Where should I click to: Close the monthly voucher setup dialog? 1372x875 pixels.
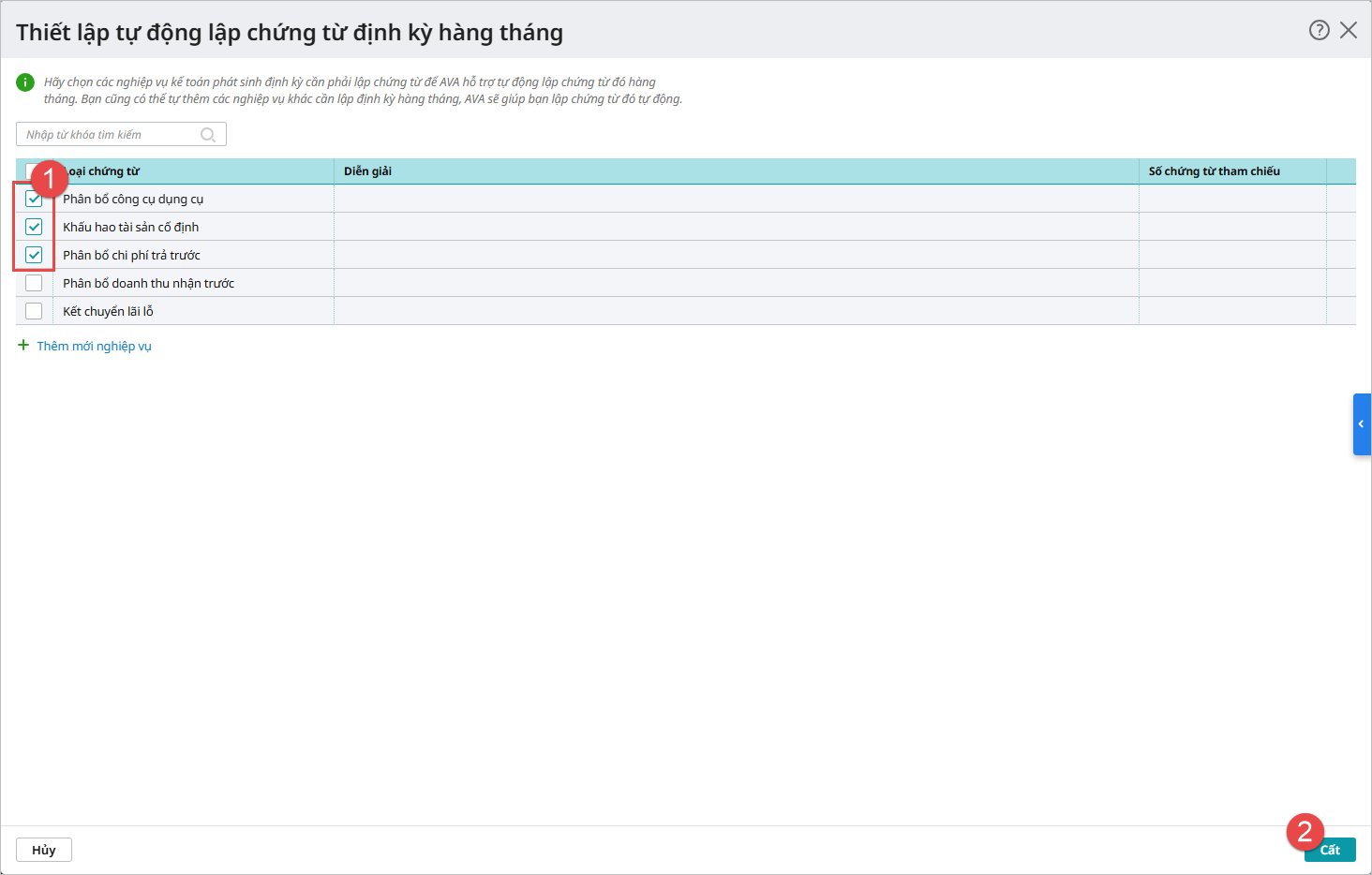[1349, 30]
